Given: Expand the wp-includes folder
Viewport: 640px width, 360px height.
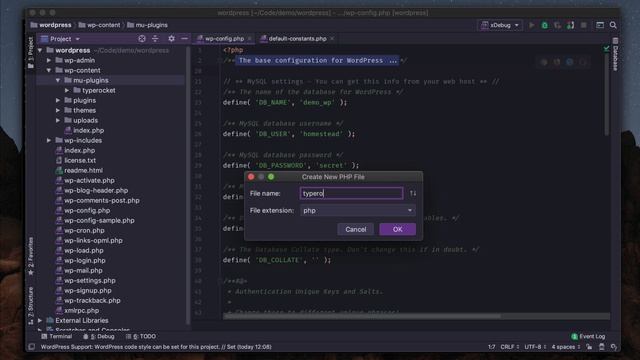Looking at the screenshot, I should (49, 140).
